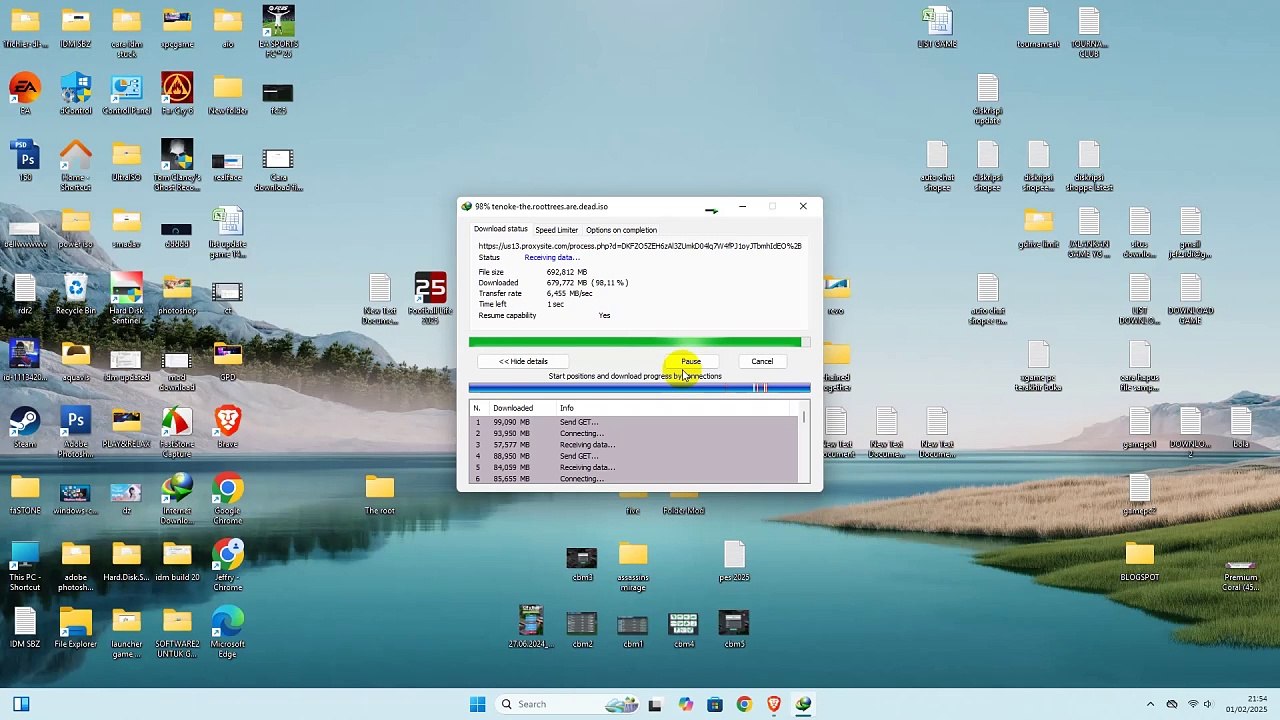
Task: Pause the IDM download
Action: coord(691,361)
